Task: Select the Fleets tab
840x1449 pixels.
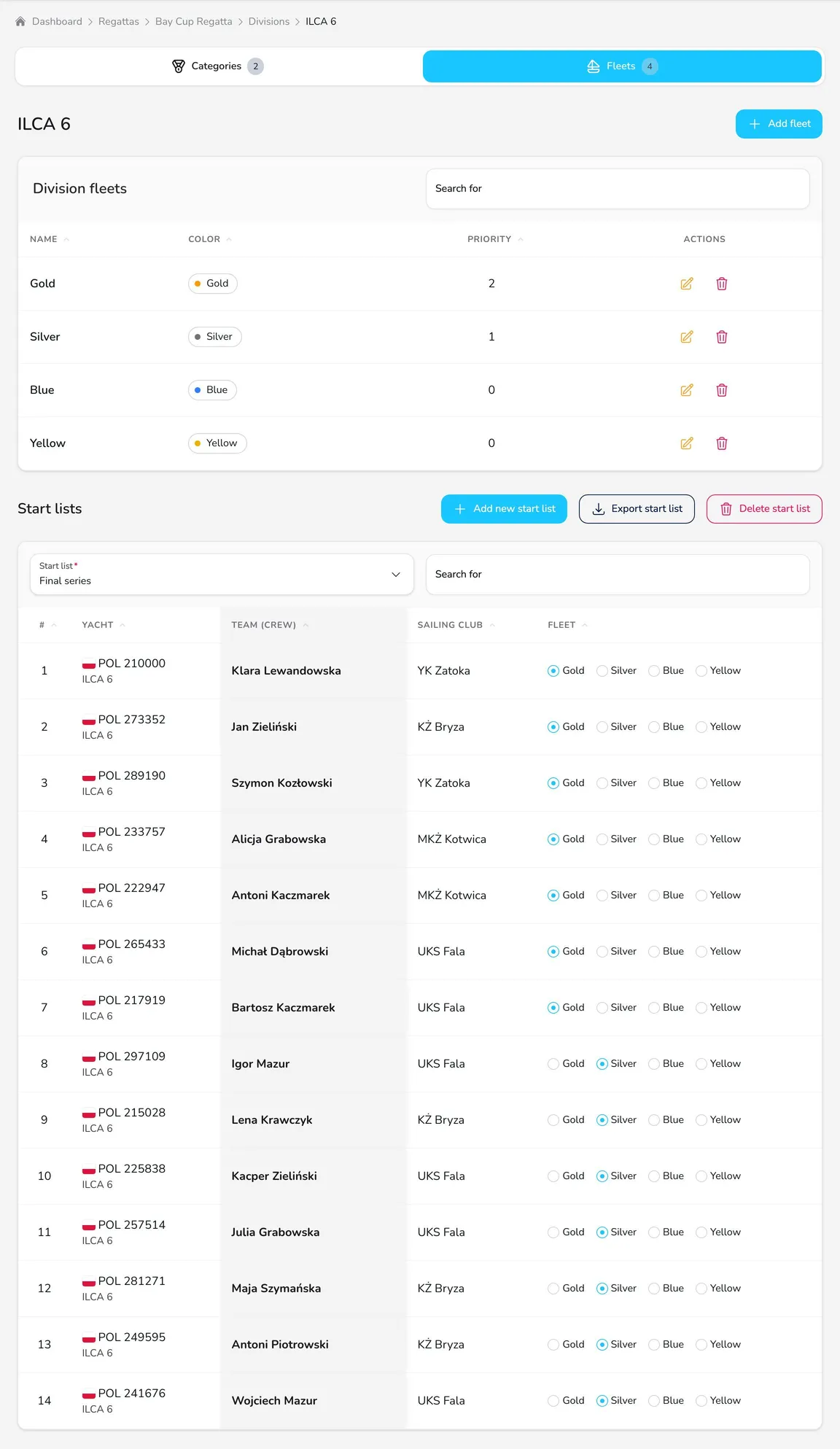Action: tap(622, 66)
